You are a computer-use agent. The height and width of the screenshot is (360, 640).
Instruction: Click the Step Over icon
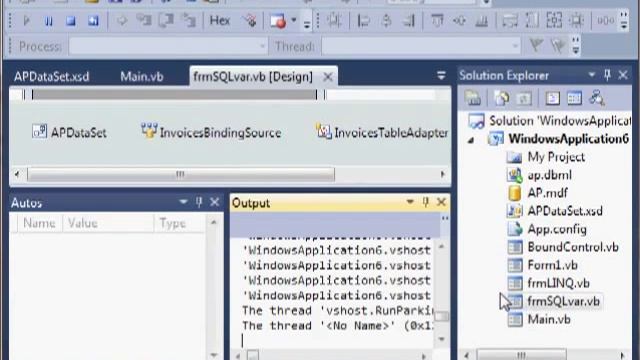click(x=166, y=20)
